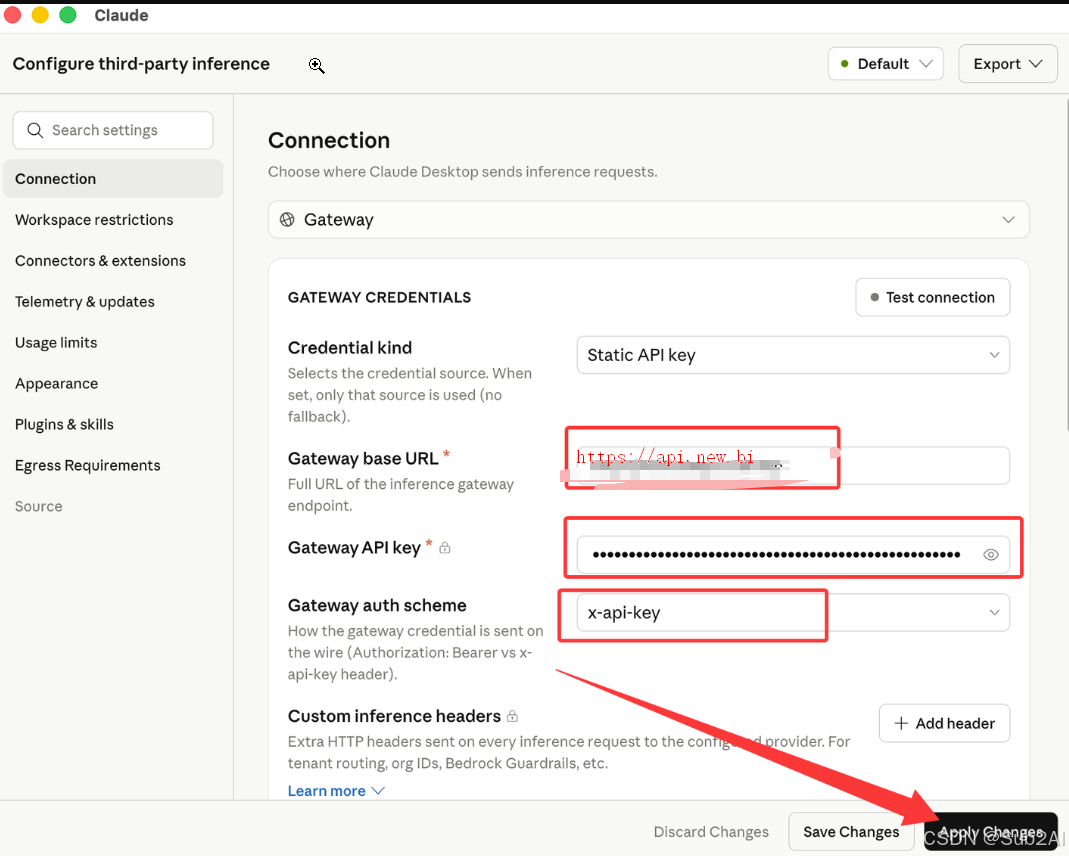Click the Gateway API key password field
1069x856 pixels.
pyautogui.click(x=793, y=555)
